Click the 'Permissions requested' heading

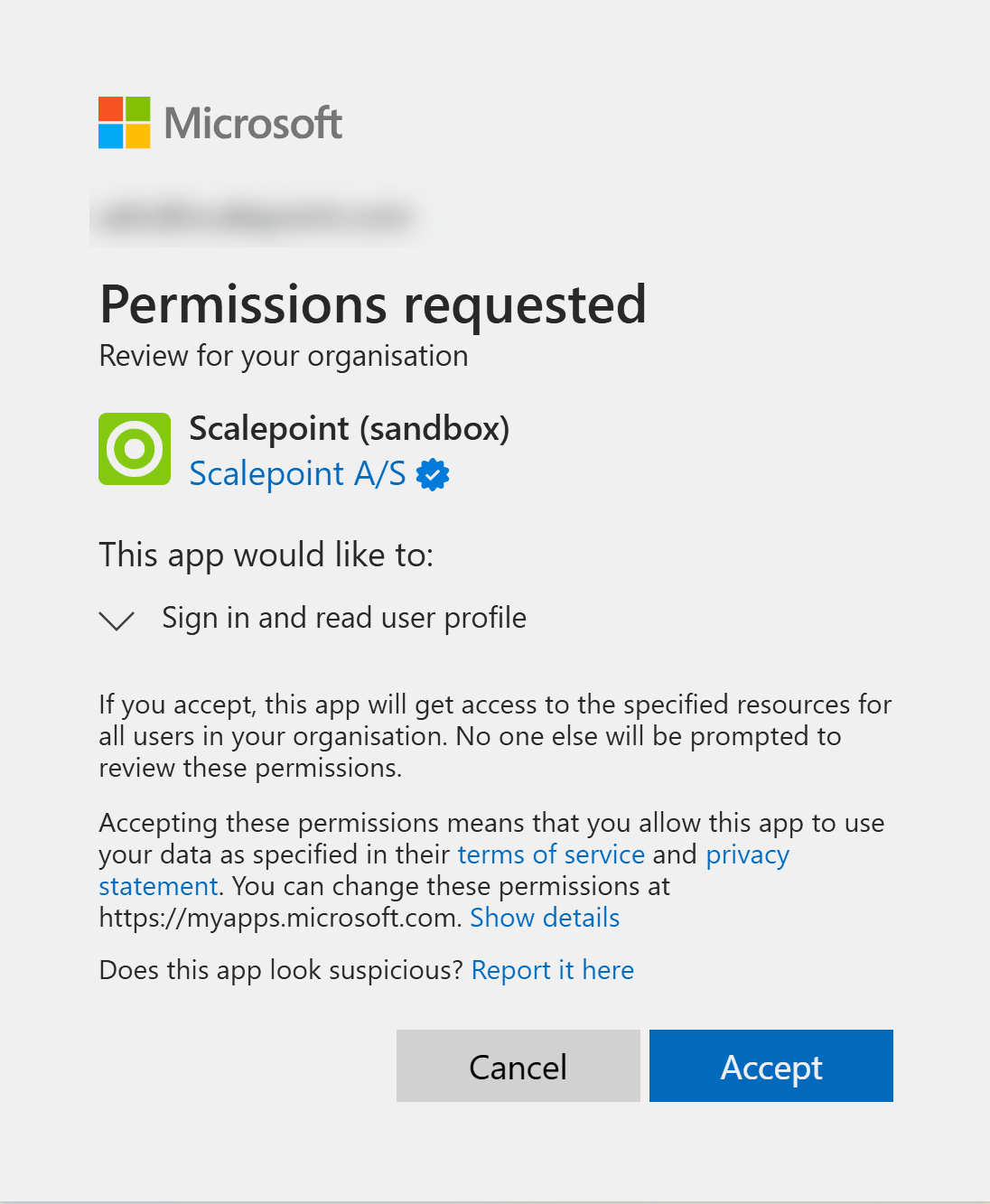(x=373, y=304)
